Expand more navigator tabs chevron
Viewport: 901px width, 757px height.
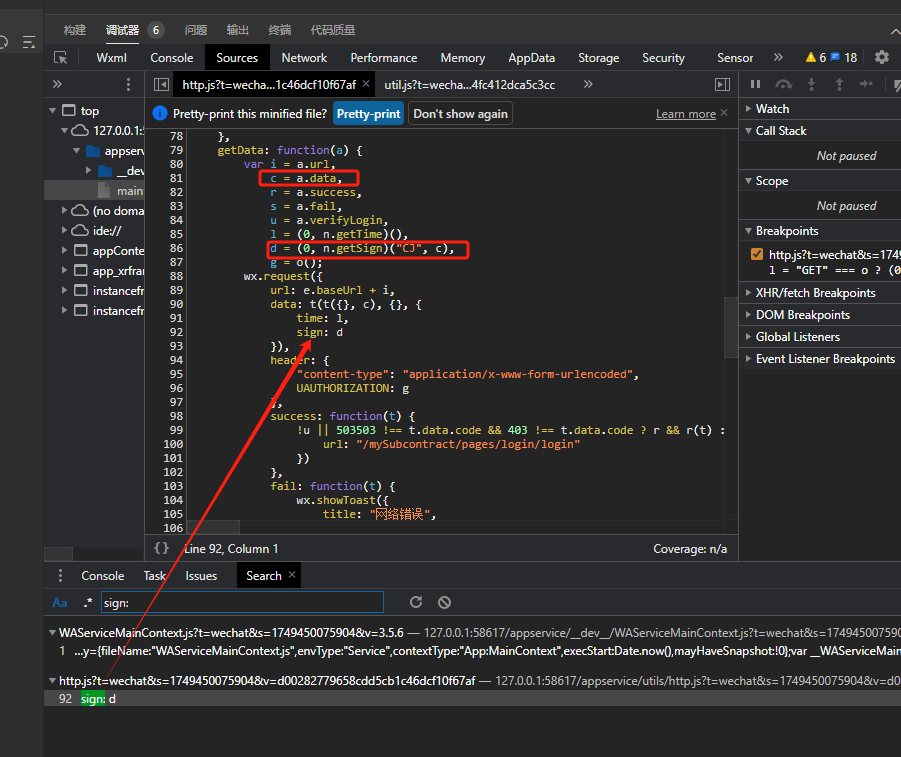pos(57,84)
